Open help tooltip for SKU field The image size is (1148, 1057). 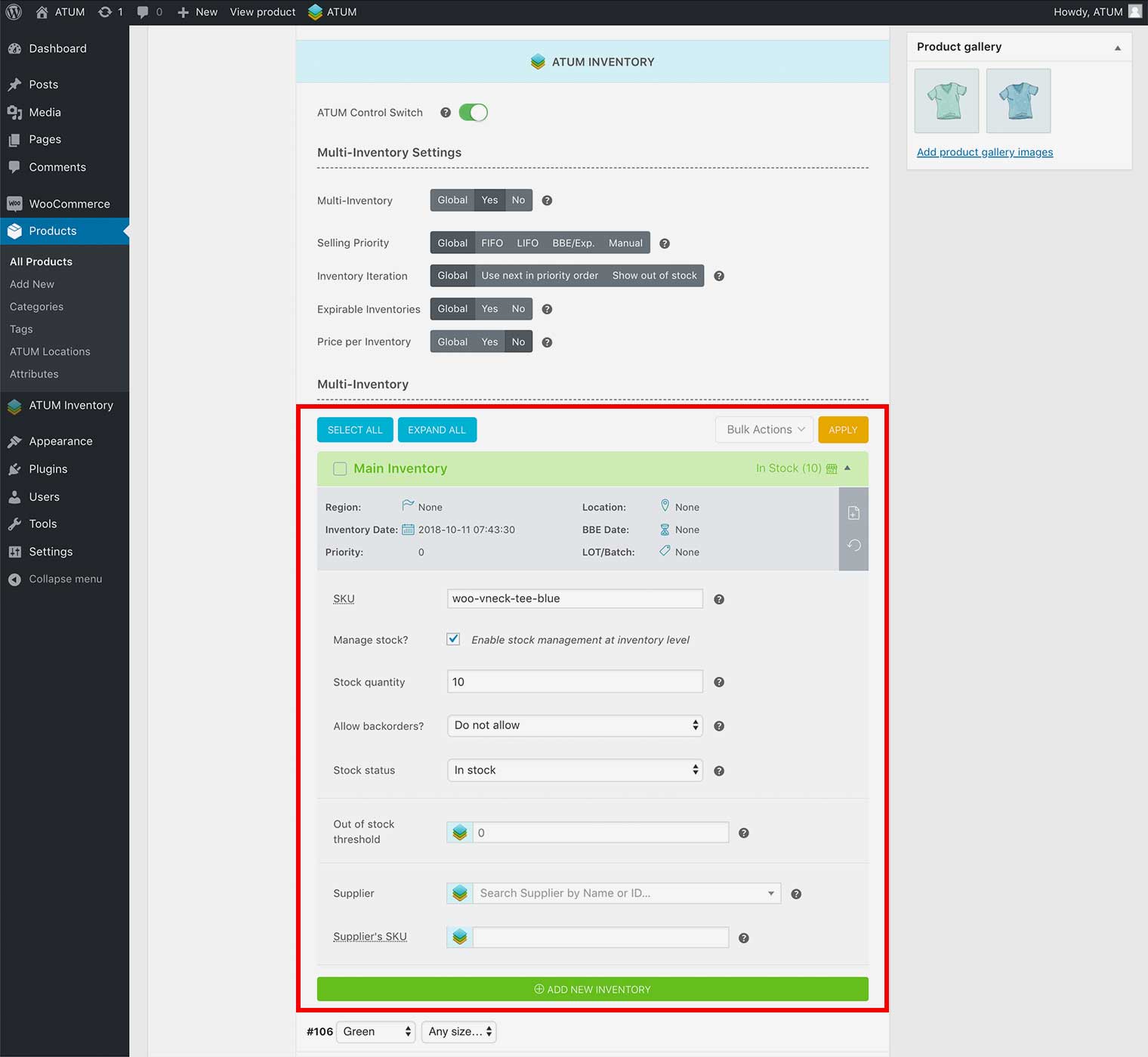719,599
